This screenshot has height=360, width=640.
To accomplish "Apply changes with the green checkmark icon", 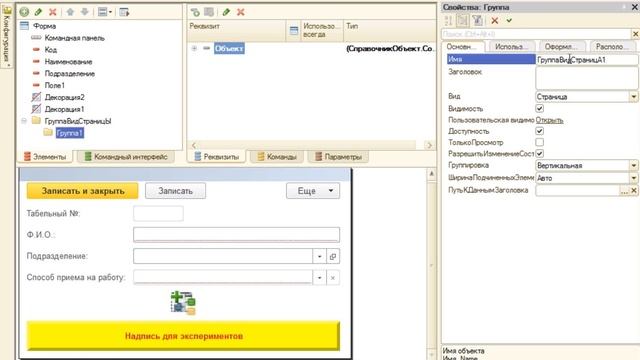I will click(x=509, y=20).
